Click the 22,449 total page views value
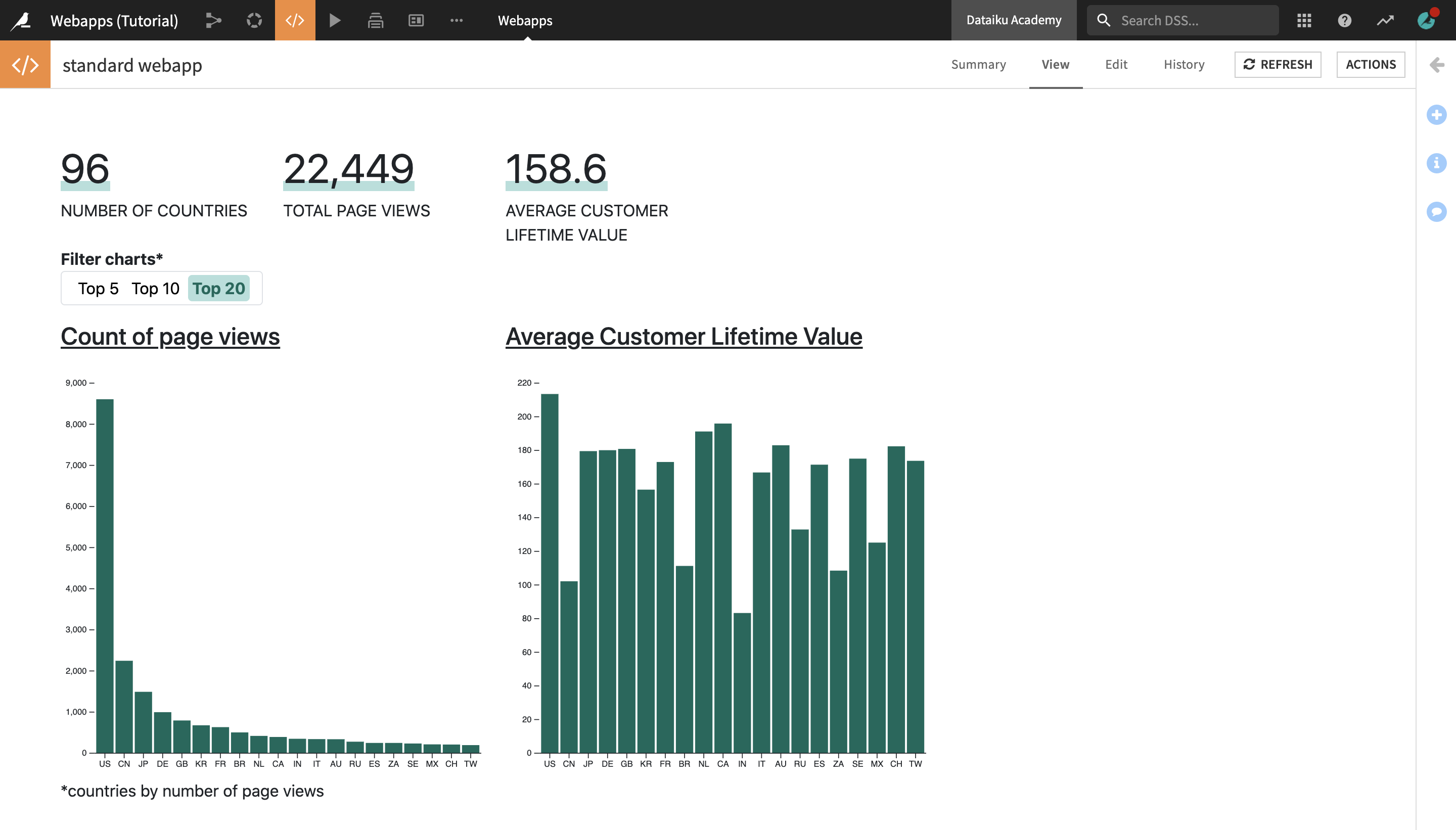The width and height of the screenshot is (1456, 830). pyautogui.click(x=349, y=169)
